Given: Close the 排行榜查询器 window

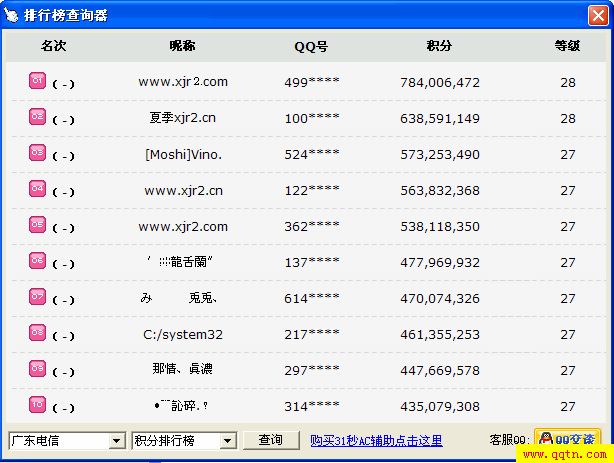Looking at the screenshot, I should coord(597,15).
